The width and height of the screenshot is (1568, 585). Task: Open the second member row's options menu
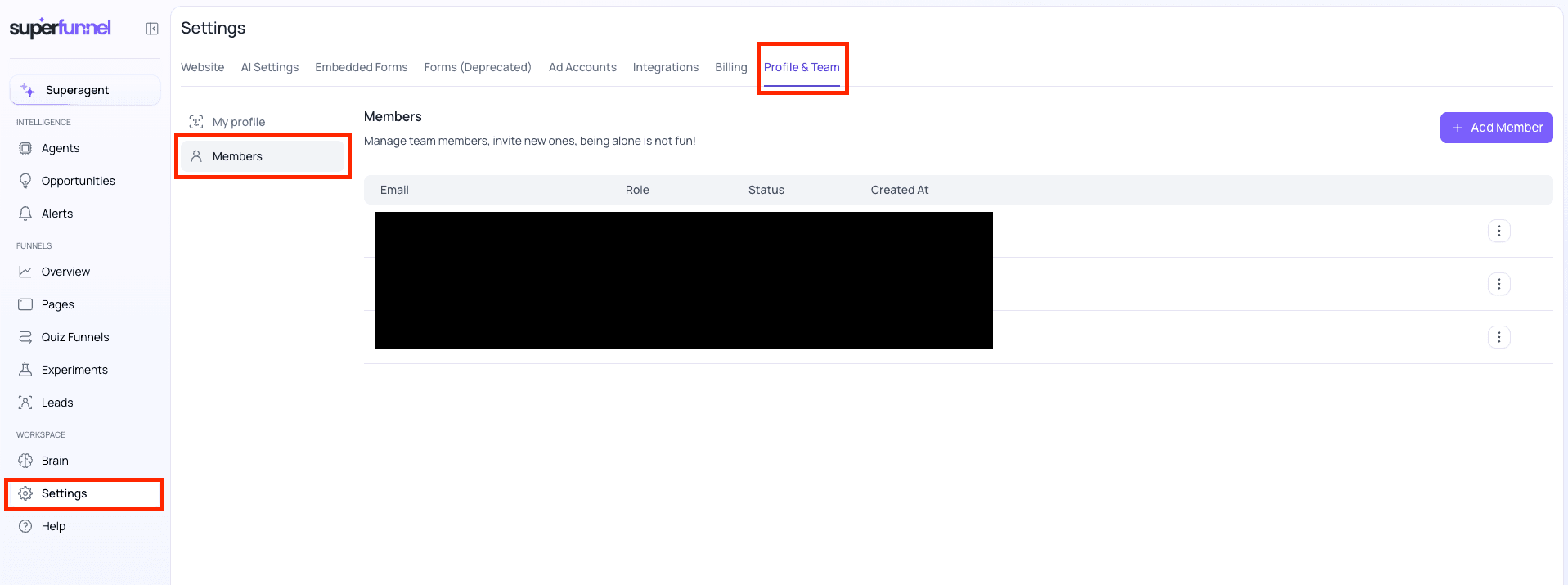[1498, 284]
